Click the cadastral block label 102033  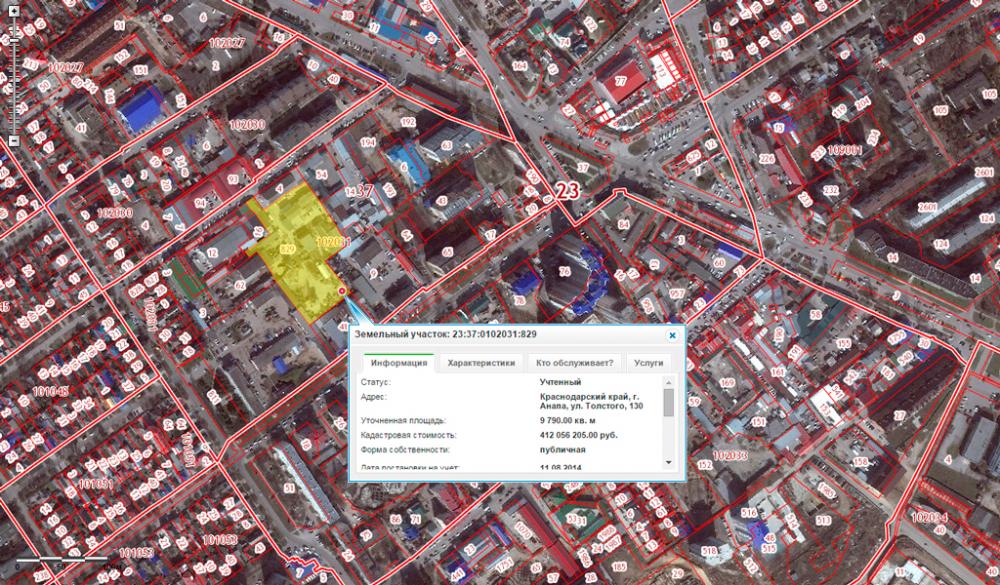click(730, 456)
